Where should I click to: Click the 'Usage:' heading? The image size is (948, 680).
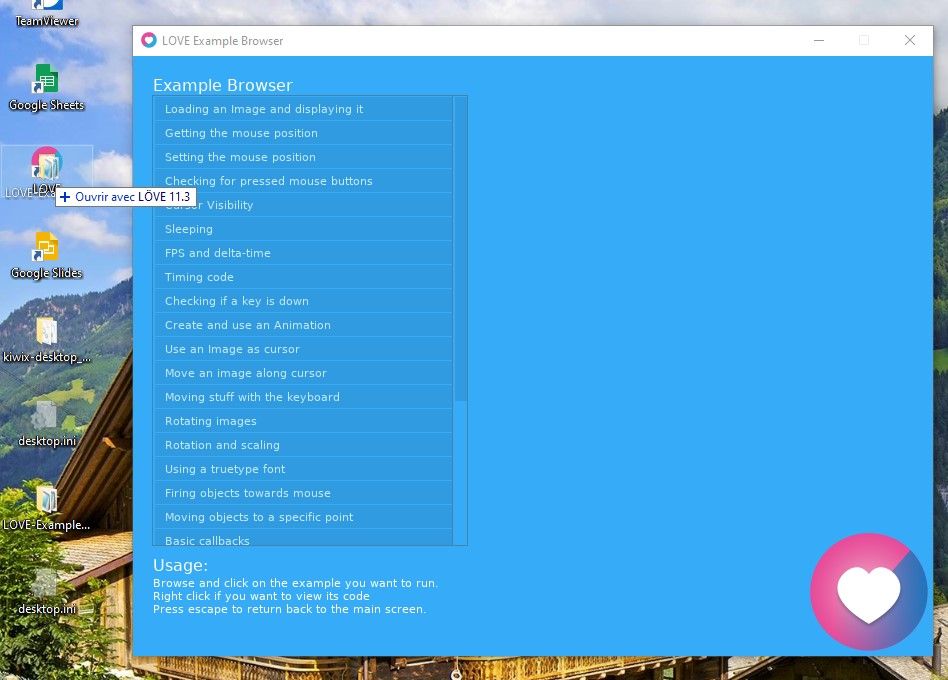180,565
